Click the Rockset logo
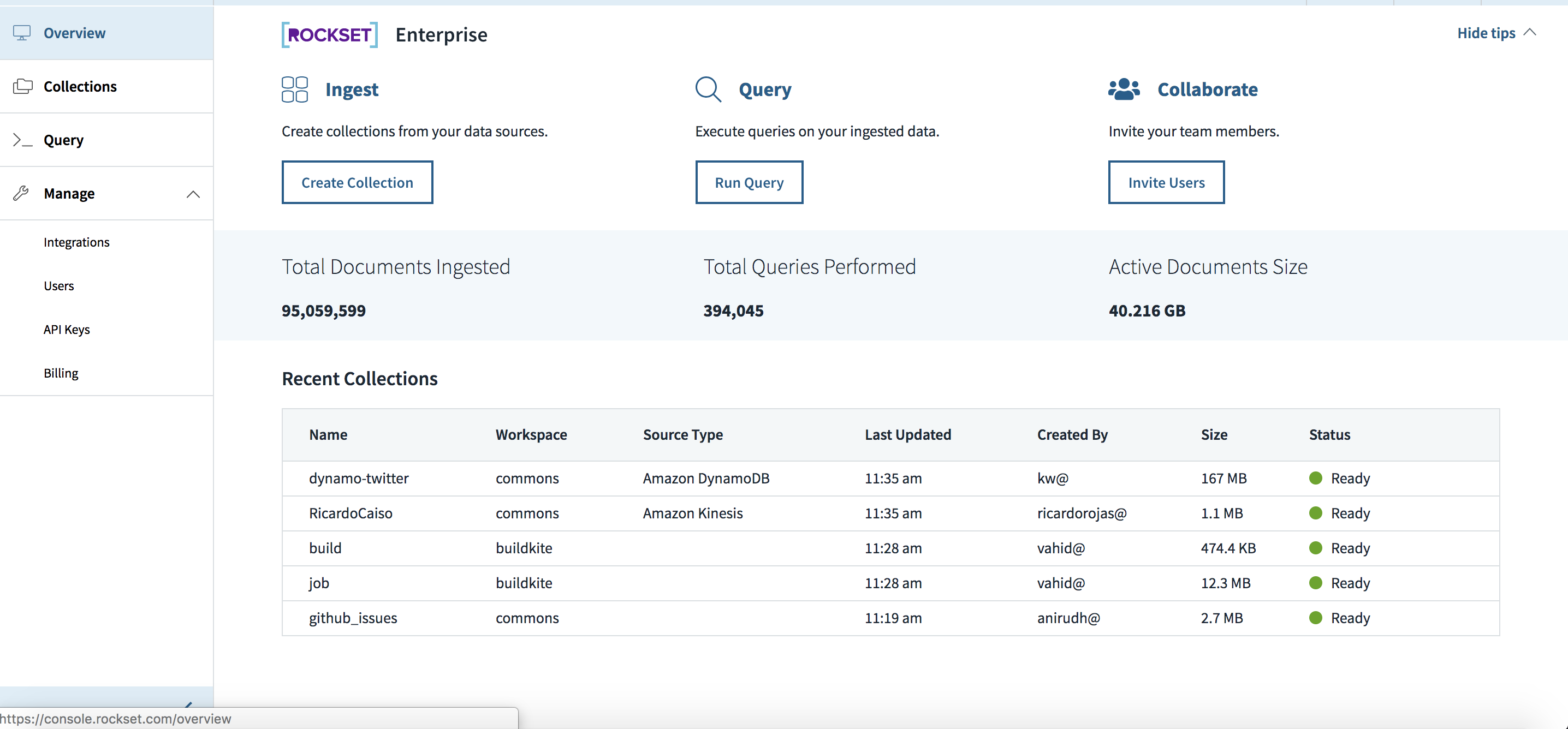1568x729 pixels. pos(329,35)
